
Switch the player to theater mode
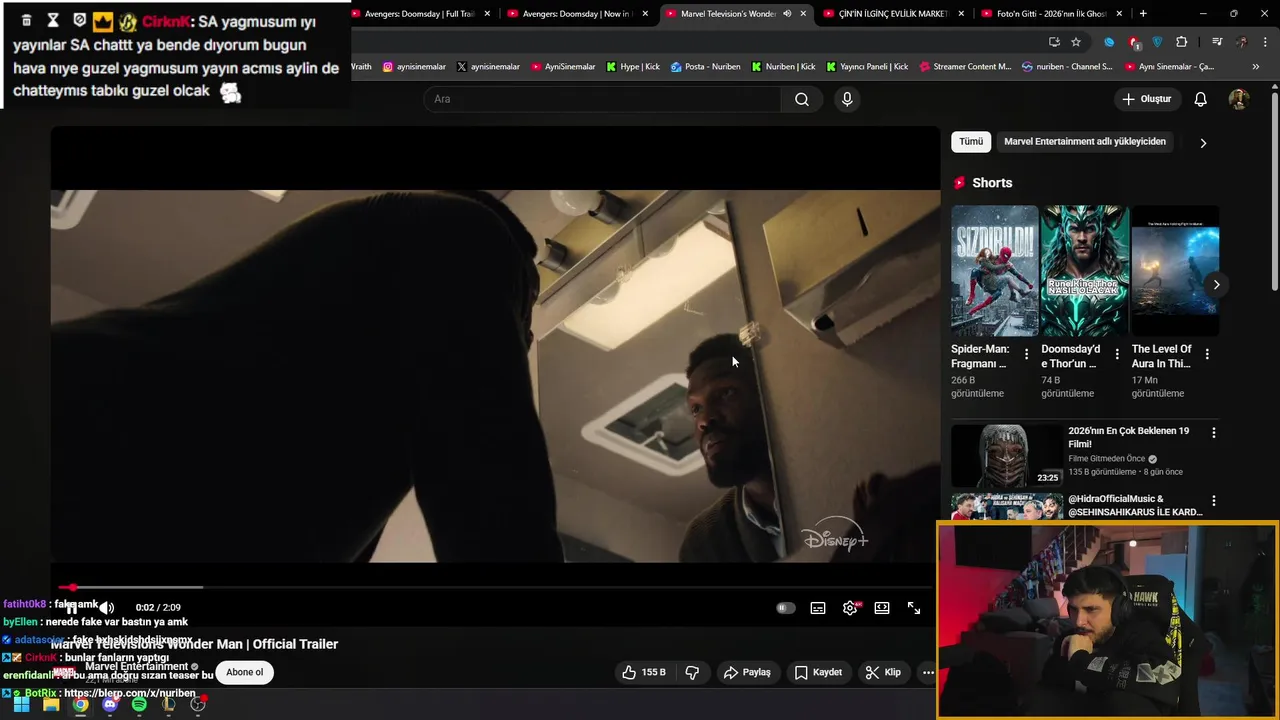click(882, 608)
